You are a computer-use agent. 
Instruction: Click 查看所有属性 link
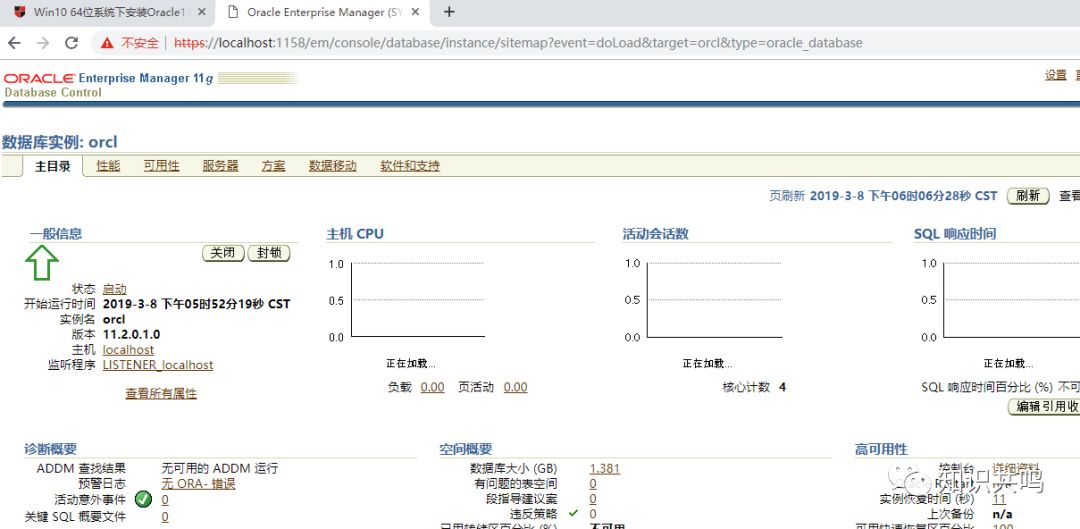point(161,394)
